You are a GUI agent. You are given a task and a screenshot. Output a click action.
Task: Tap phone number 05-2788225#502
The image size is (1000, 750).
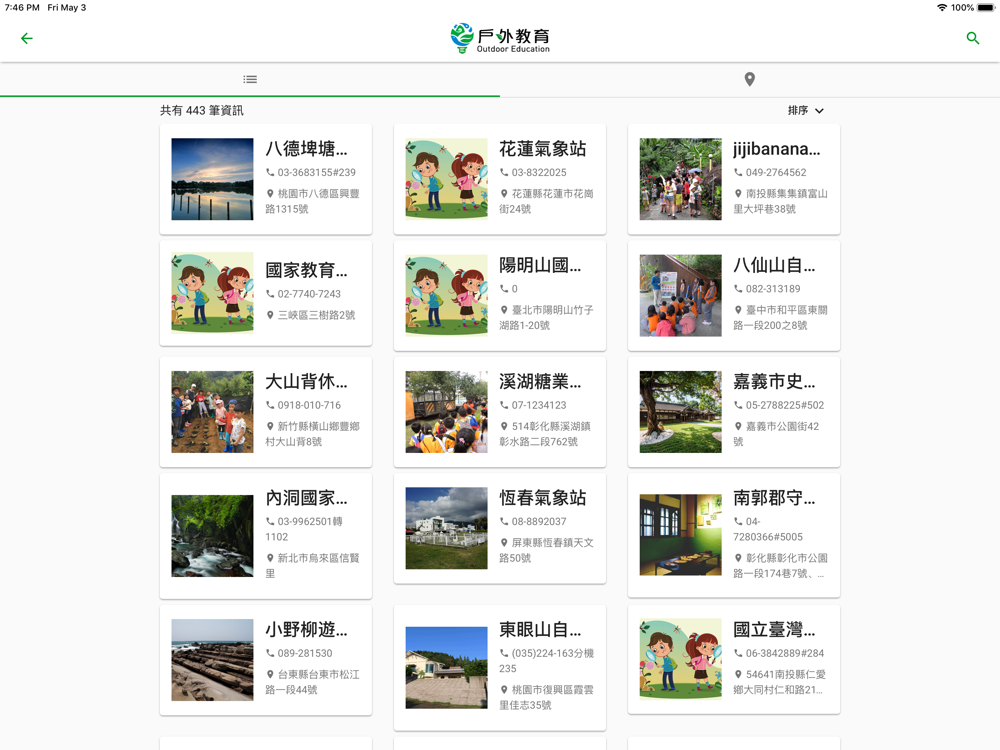[x=784, y=405]
